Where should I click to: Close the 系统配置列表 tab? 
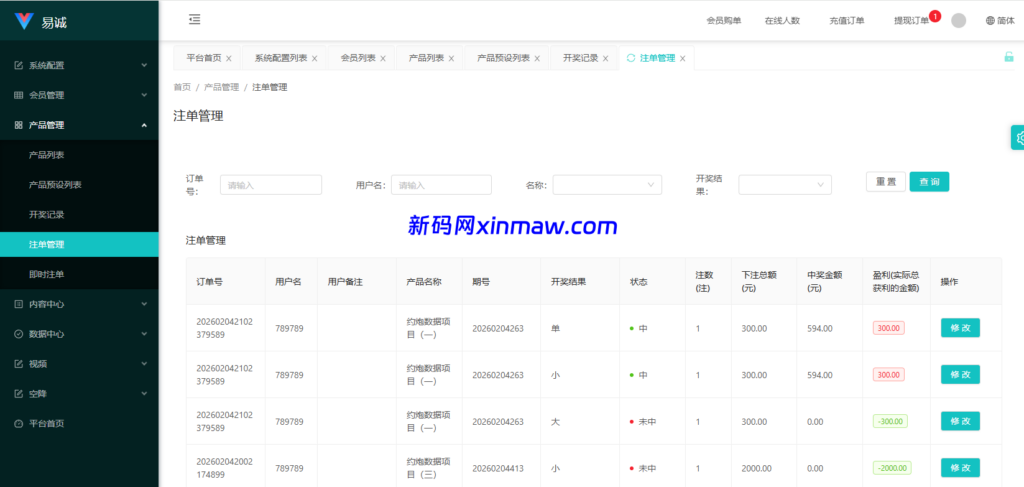(314, 59)
